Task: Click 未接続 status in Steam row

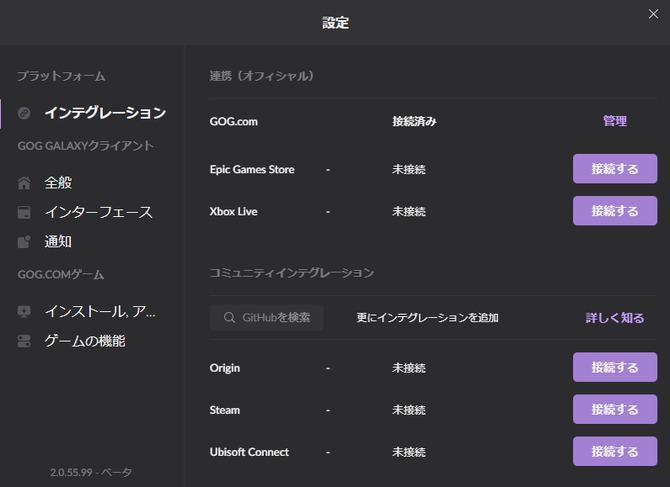Action: point(409,410)
